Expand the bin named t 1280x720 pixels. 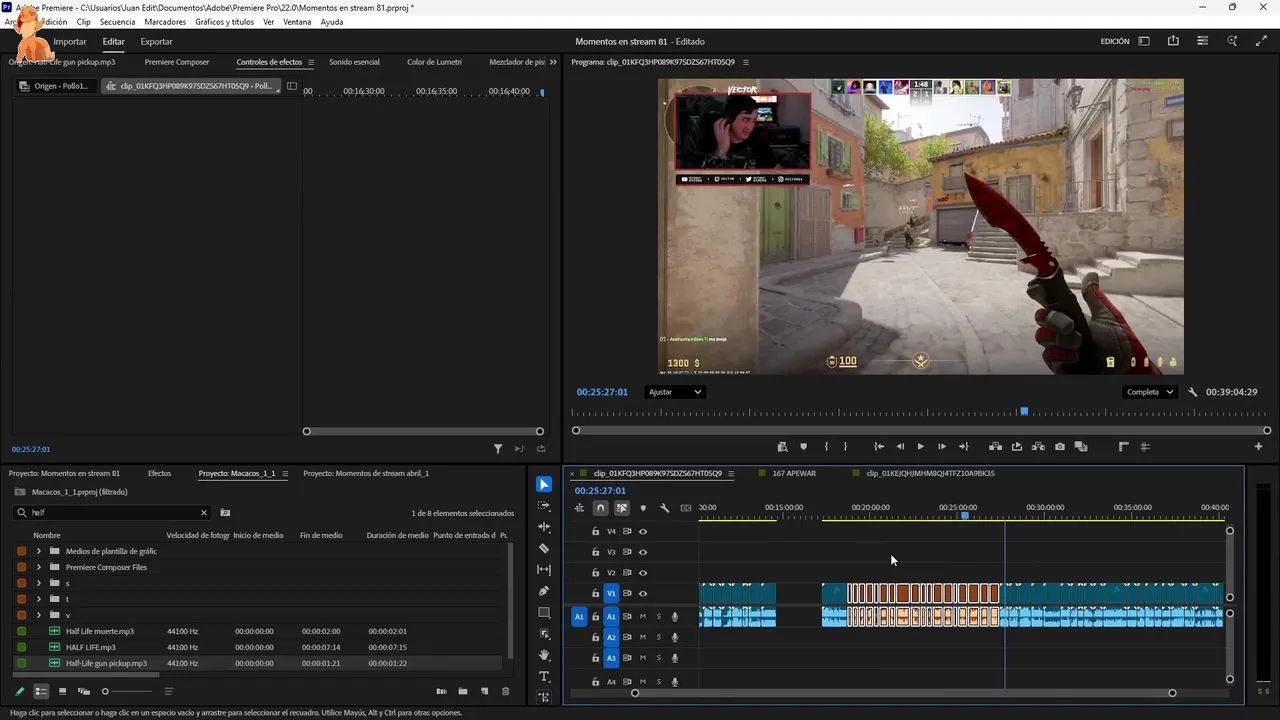(39, 599)
